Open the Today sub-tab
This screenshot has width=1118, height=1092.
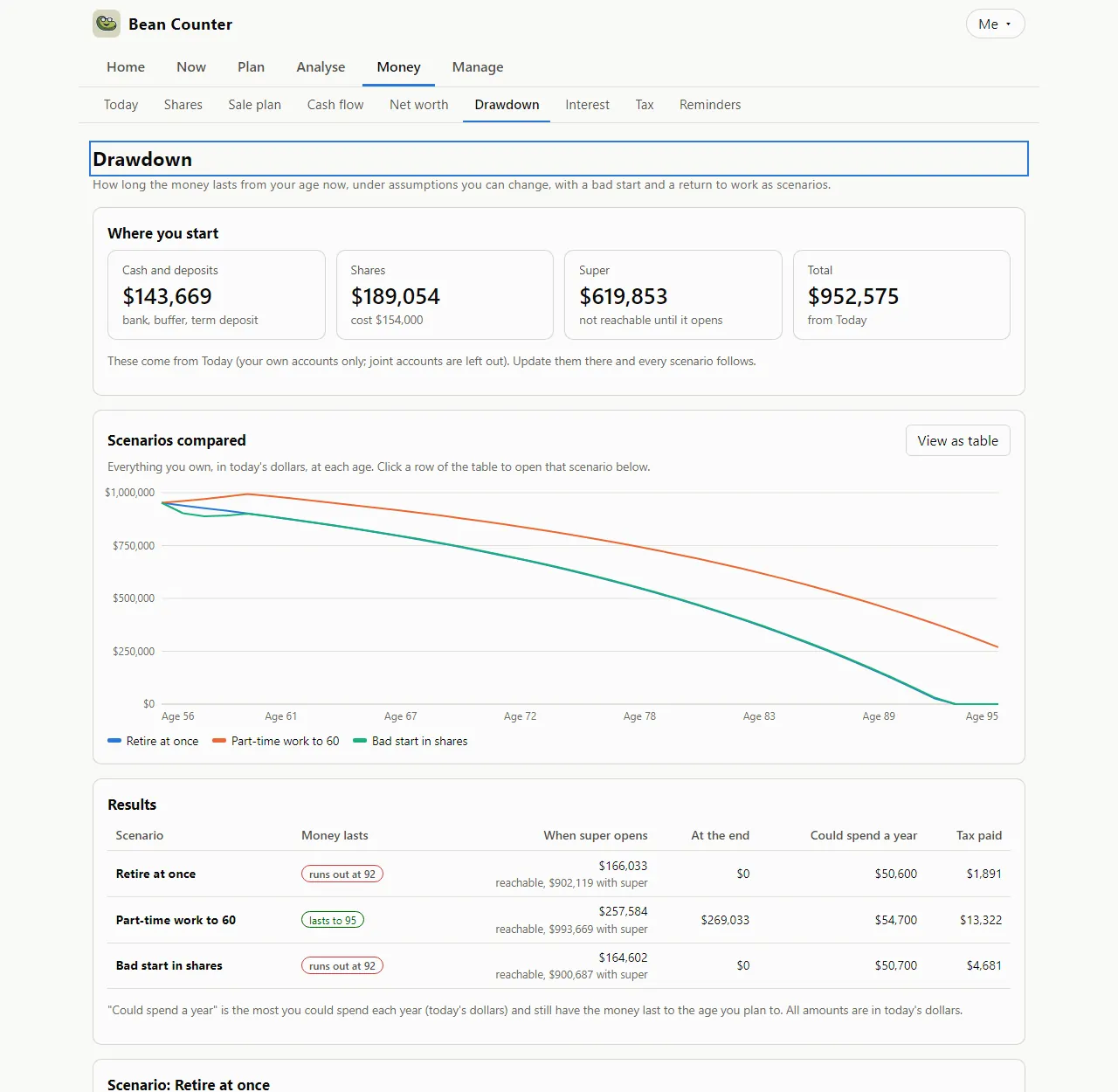point(121,105)
